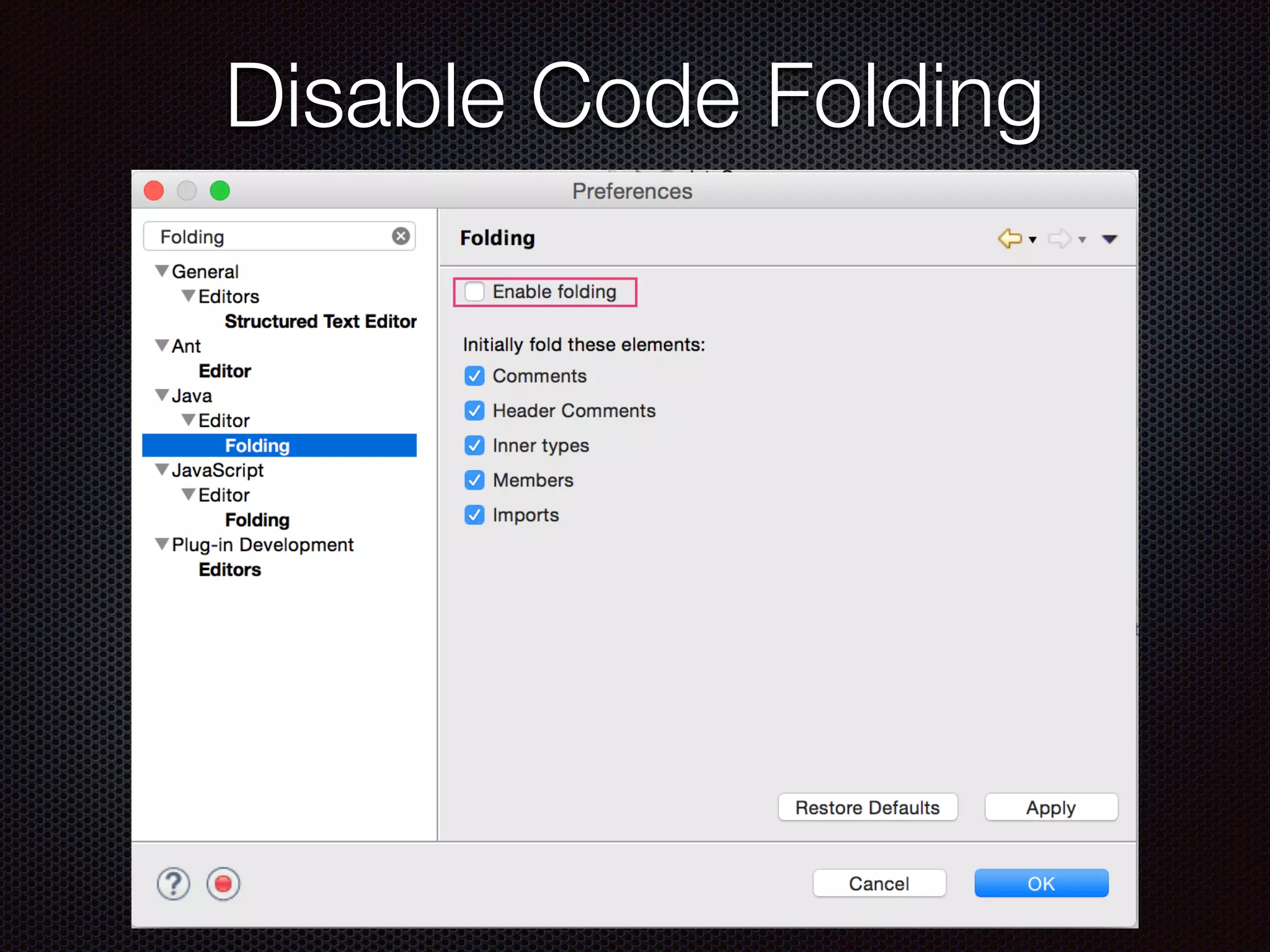Collapse the Editor node under JavaScript

pos(189,495)
